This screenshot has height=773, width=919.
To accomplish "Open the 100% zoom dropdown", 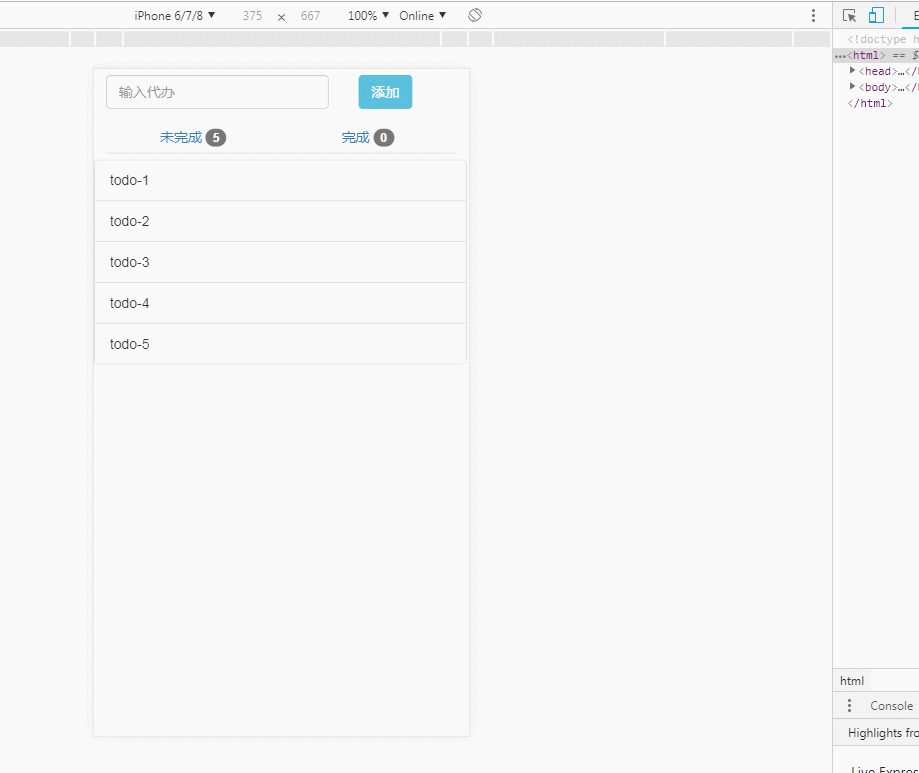I will click(x=368, y=16).
